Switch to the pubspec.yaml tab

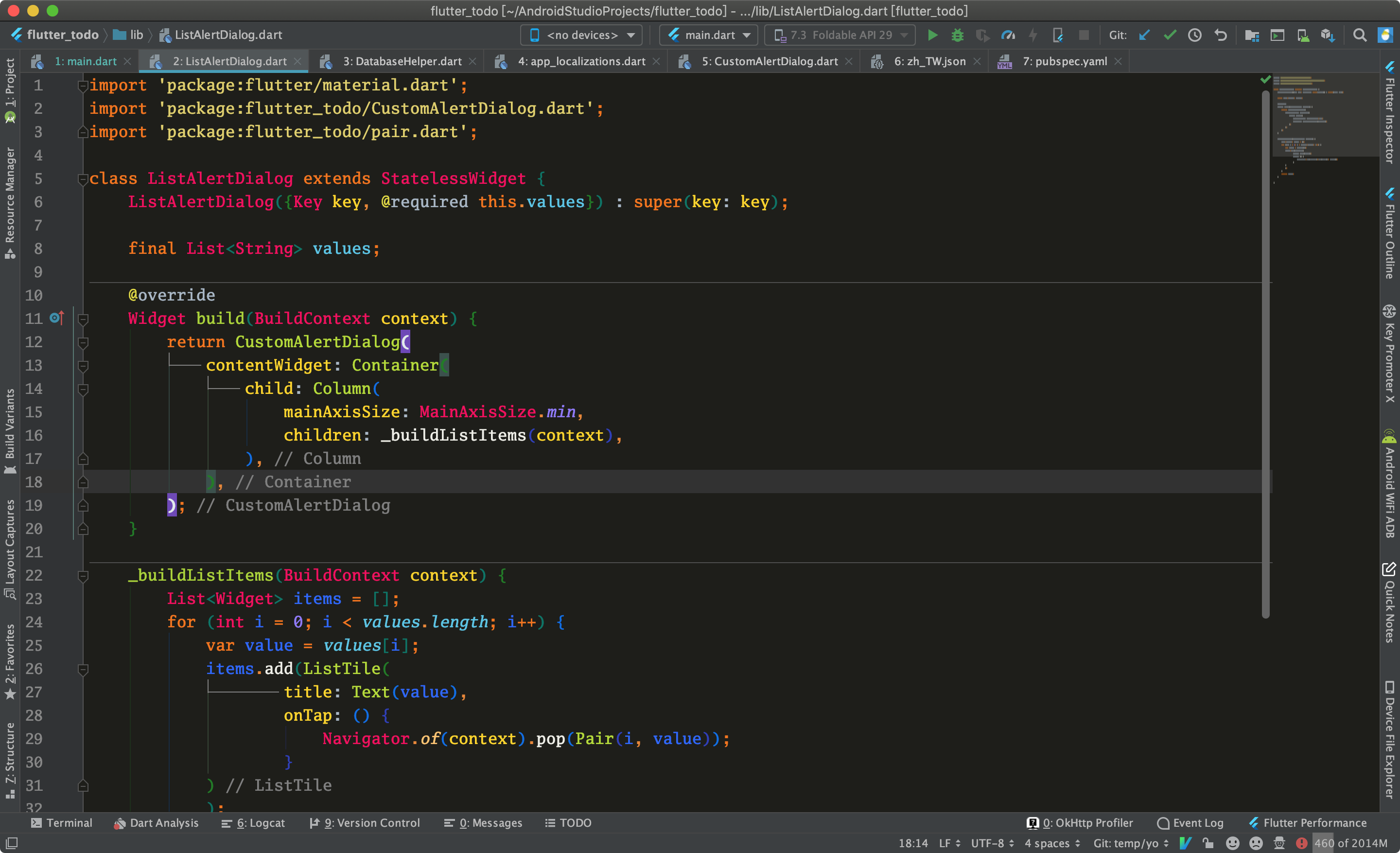click(x=1066, y=61)
